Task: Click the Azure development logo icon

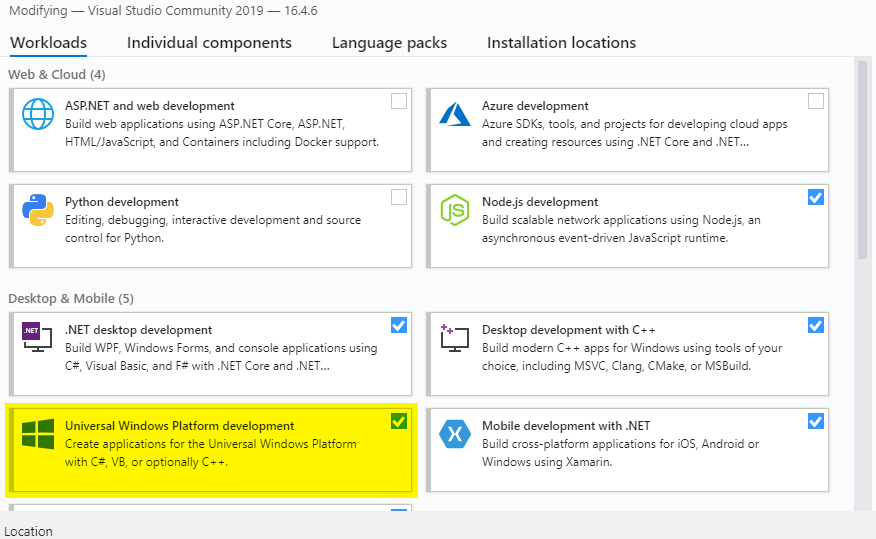Action: 455,114
